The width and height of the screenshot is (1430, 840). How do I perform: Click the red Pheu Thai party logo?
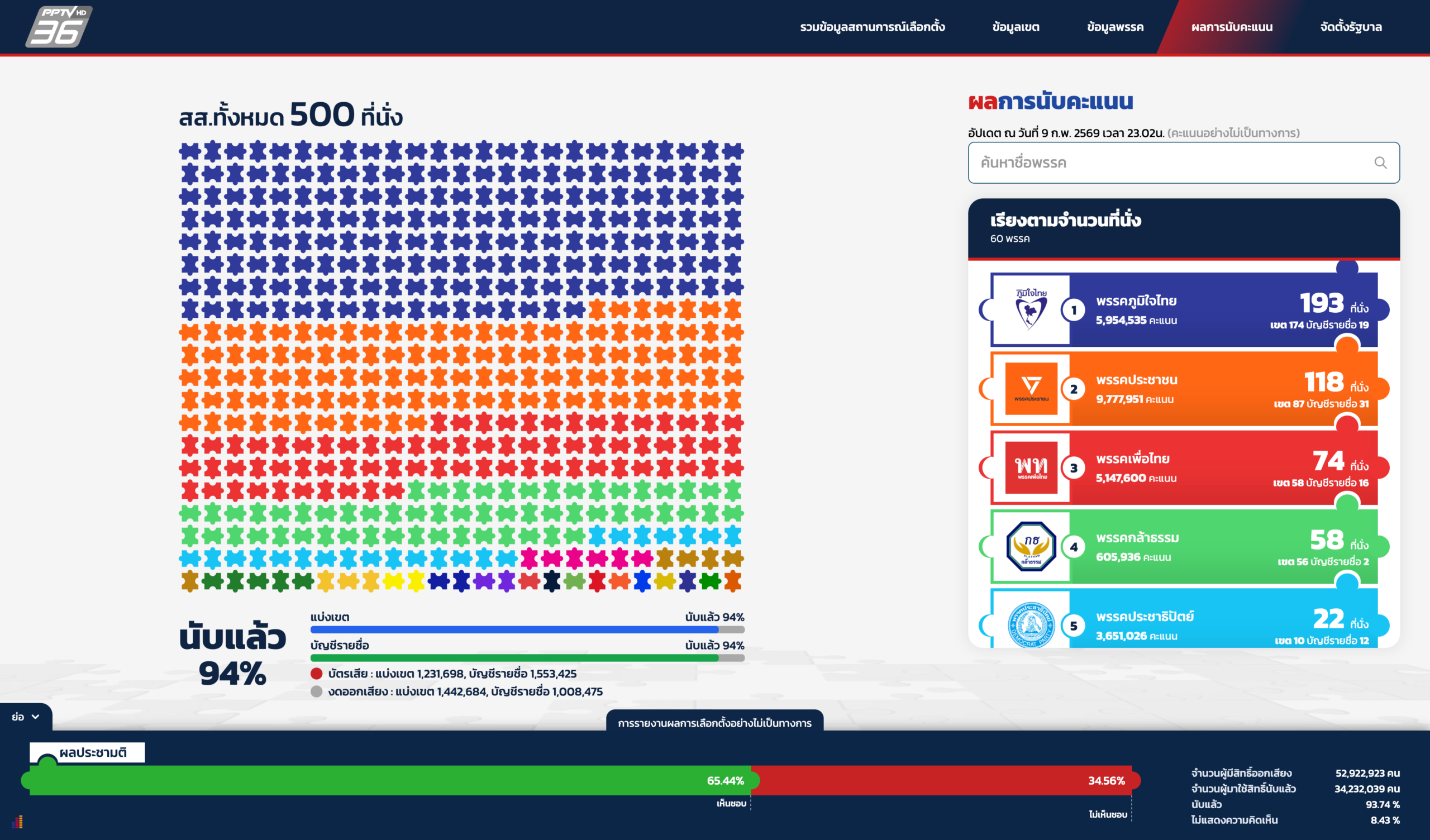click(1031, 467)
